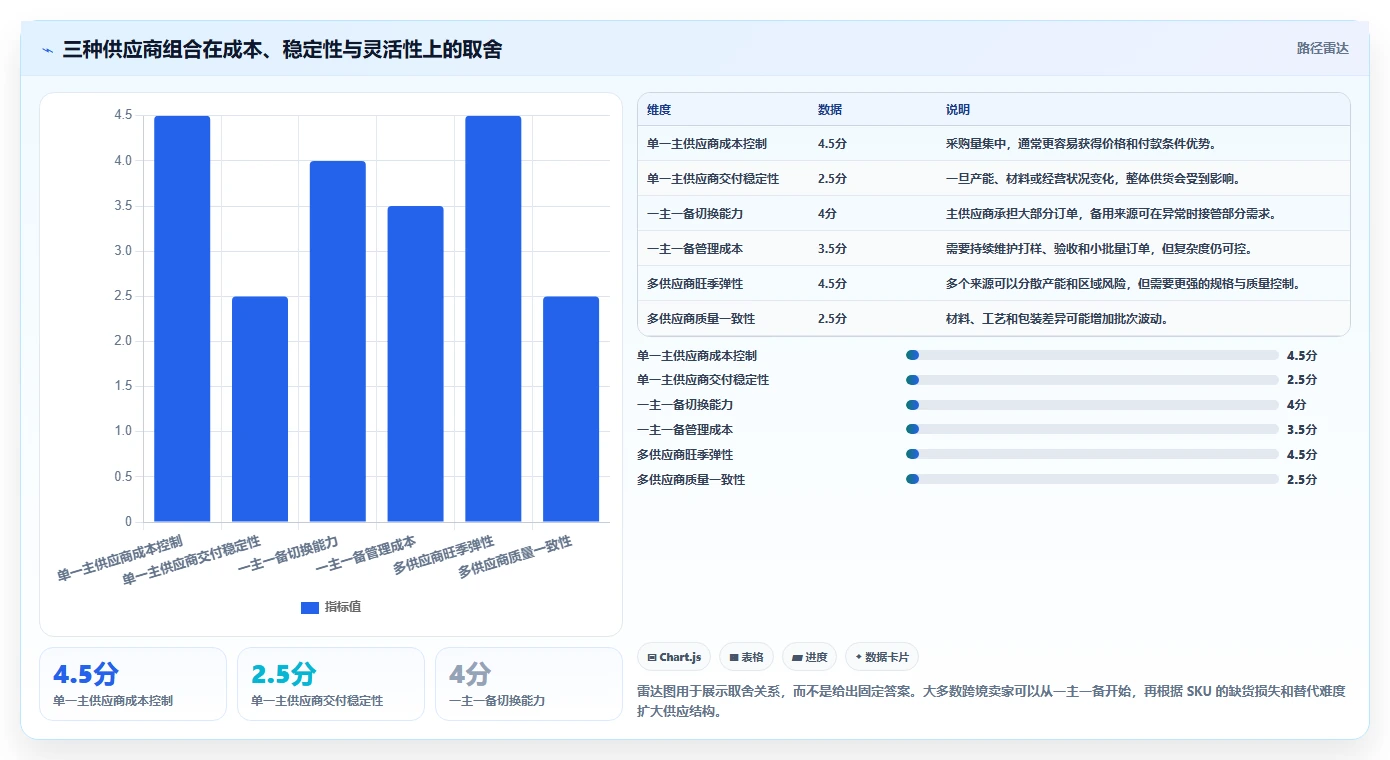Click the 多供应商旺季弹性 progress bar

[1092, 455]
